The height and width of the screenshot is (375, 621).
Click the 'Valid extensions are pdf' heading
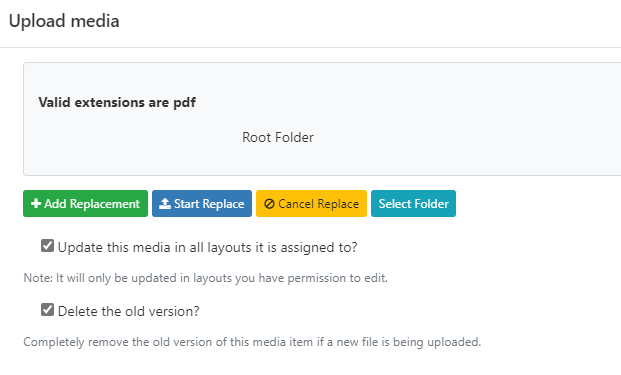[117, 103]
